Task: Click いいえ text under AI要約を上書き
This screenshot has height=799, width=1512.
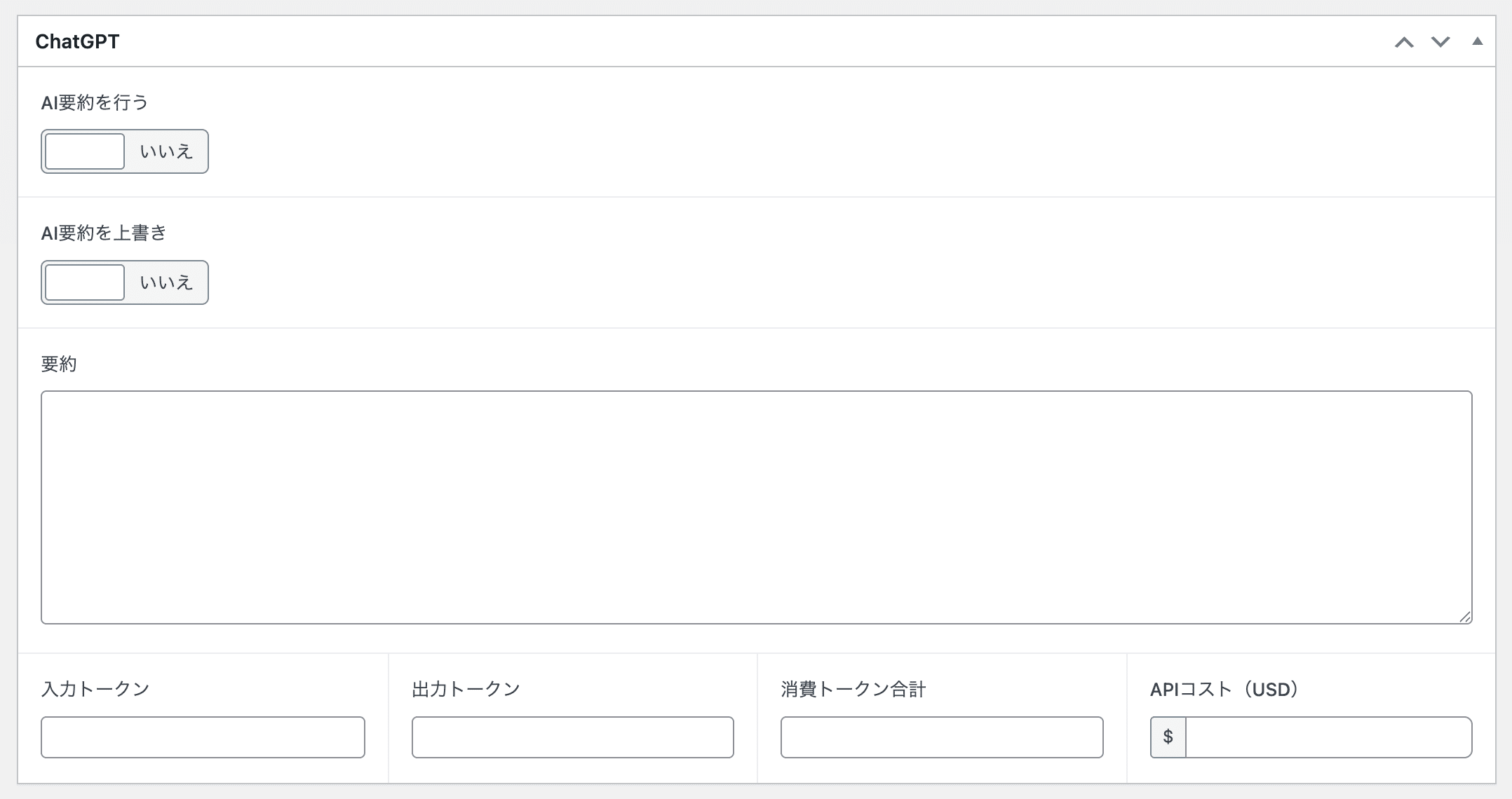Action: pos(166,282)
